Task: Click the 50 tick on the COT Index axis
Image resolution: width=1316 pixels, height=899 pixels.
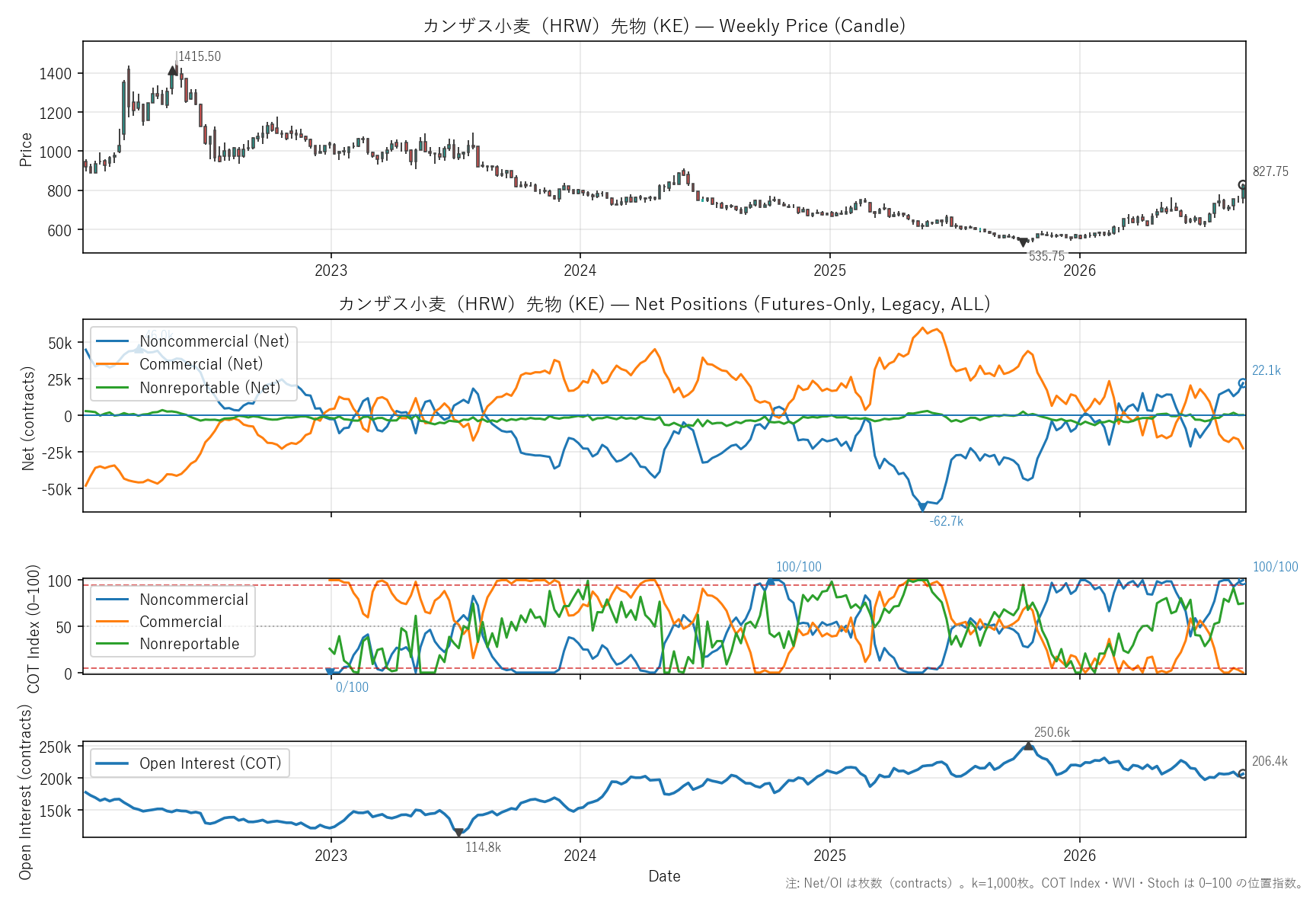Action: 64,627
